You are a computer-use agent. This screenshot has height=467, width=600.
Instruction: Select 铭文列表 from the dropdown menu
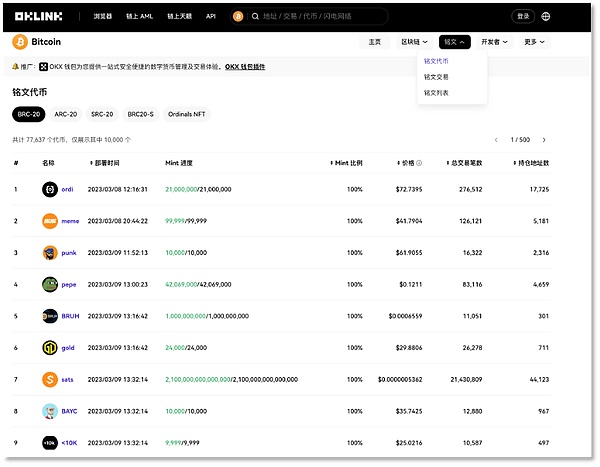point(436,93)
